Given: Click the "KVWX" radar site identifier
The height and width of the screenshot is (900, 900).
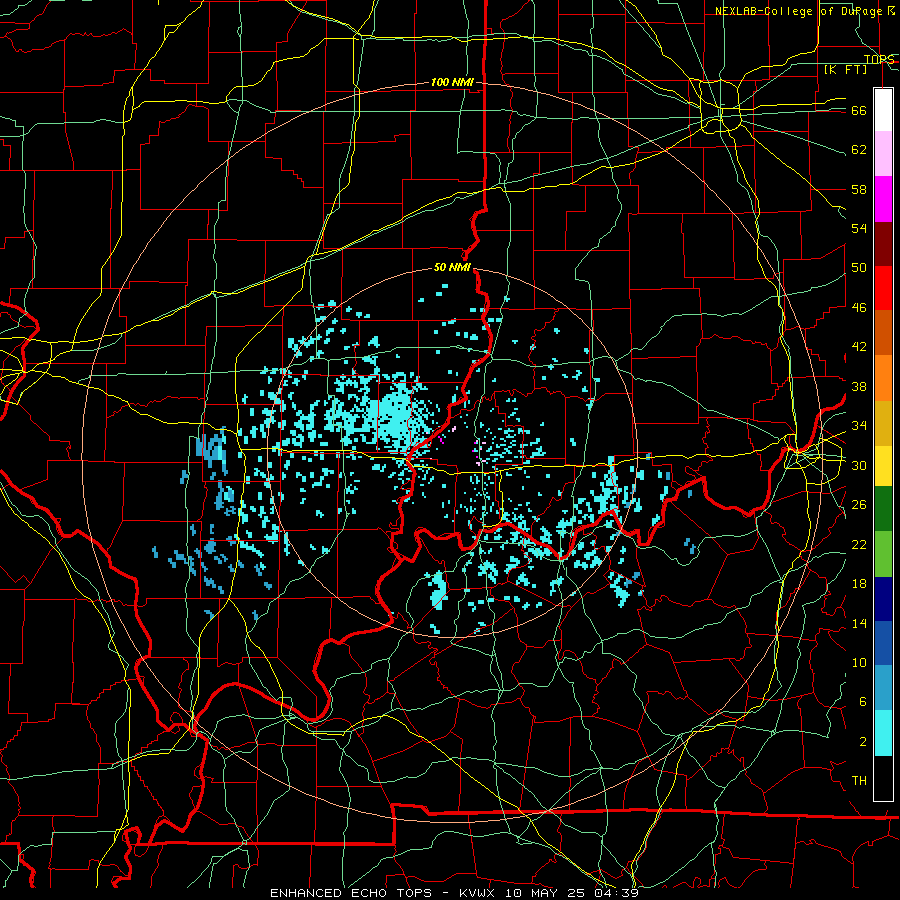Looking at the screenshot, I should point(476,893).
